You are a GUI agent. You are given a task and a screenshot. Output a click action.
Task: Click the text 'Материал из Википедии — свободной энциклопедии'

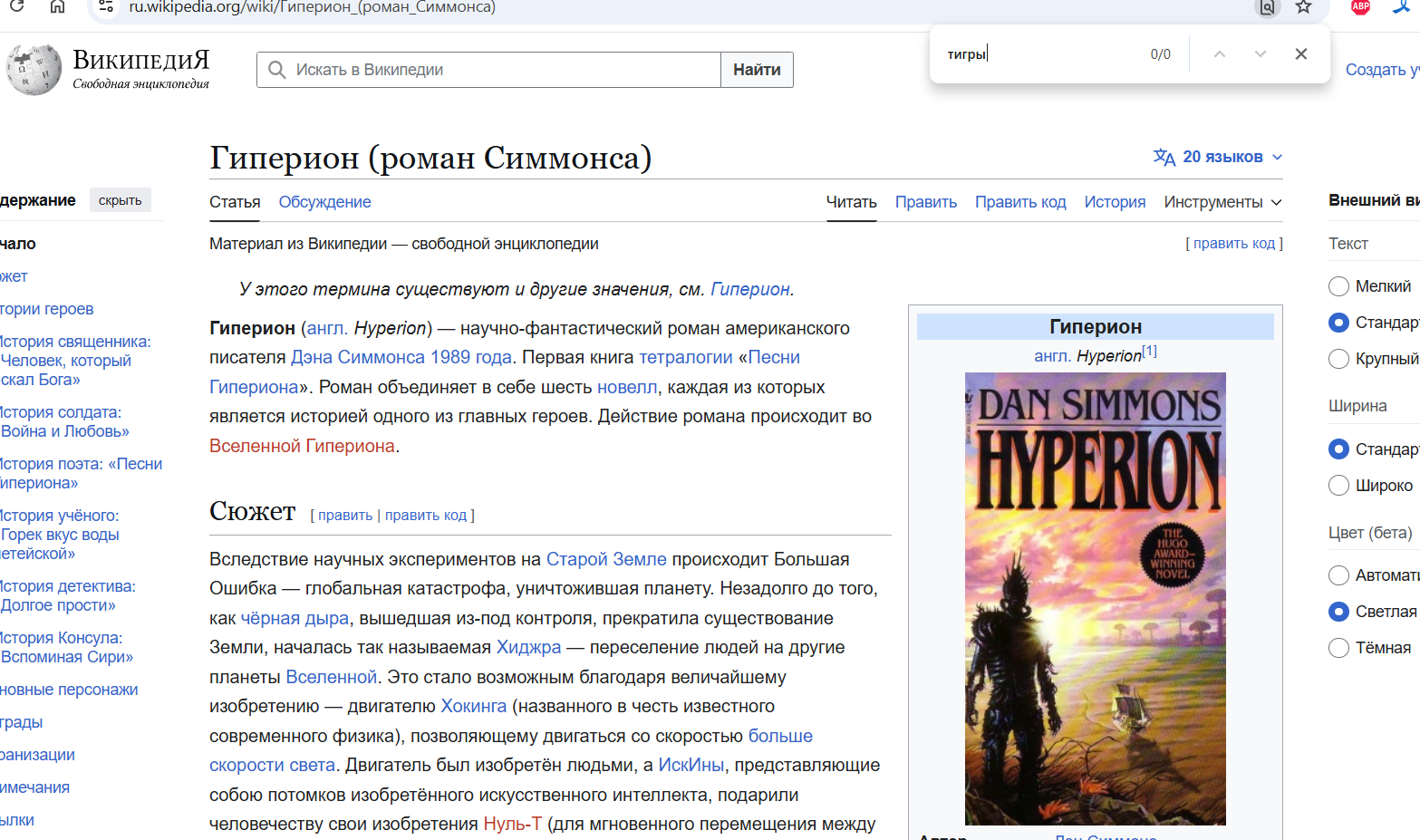click(404, 244)
